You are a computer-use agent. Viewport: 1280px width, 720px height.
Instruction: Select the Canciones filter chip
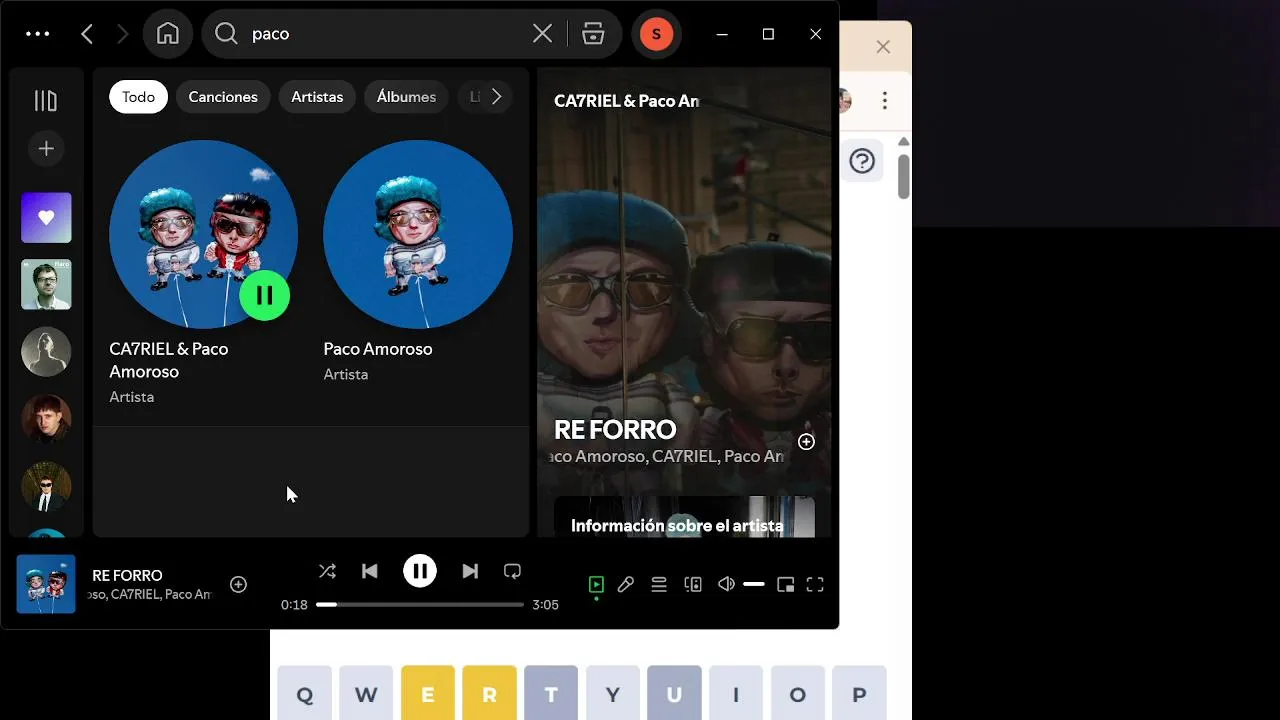coord(223,97)
